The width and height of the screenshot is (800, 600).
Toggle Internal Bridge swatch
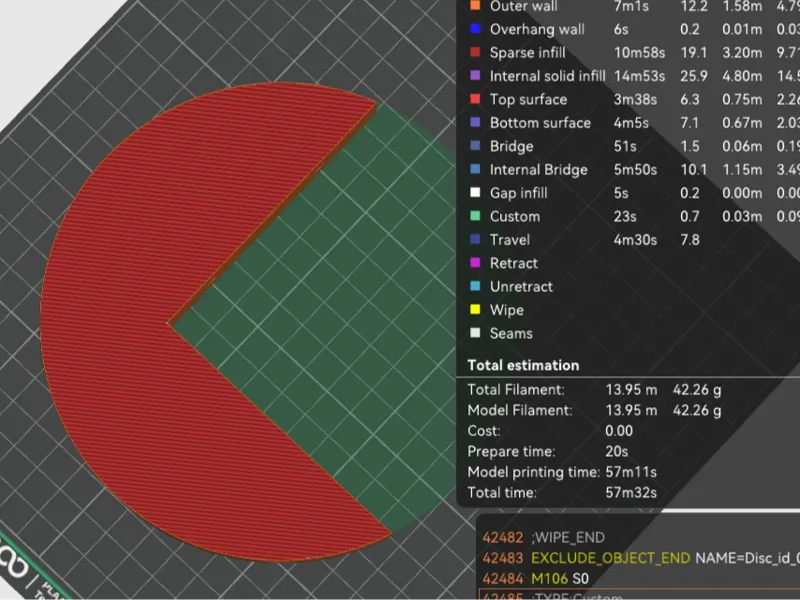coord(475,169)
